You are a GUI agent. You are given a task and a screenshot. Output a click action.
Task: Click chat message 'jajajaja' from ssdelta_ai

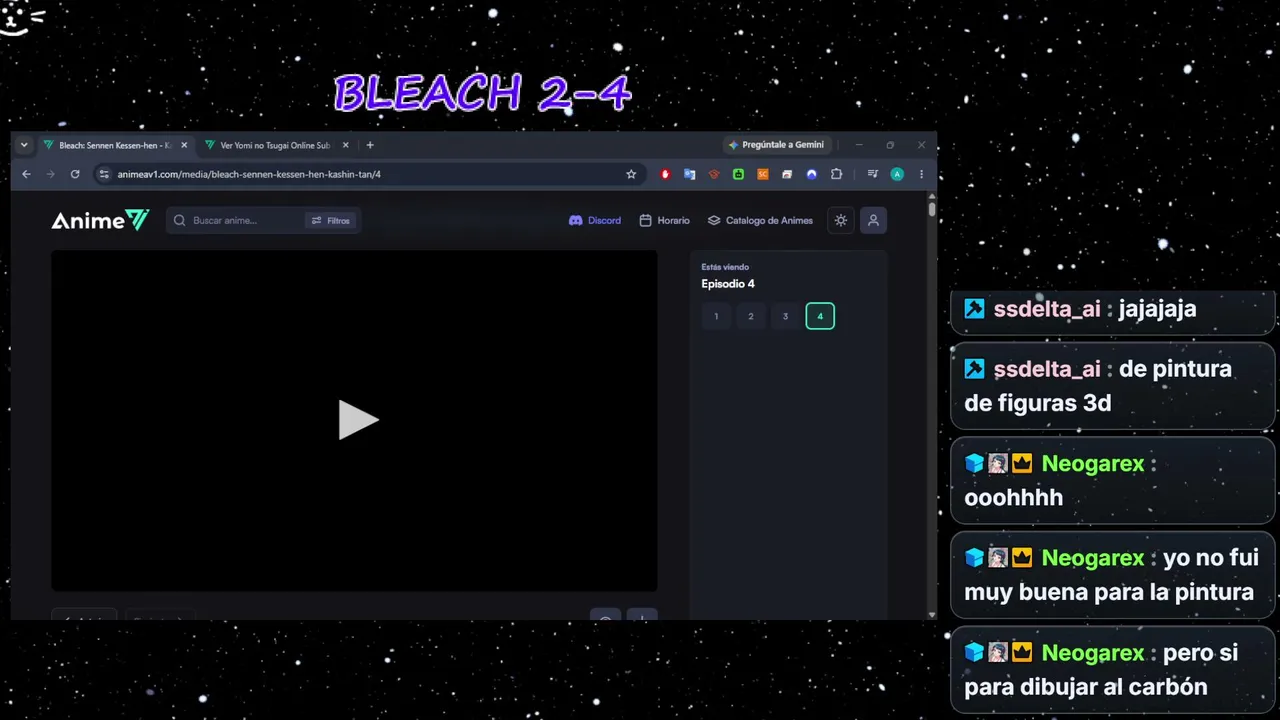point(1158,309)
